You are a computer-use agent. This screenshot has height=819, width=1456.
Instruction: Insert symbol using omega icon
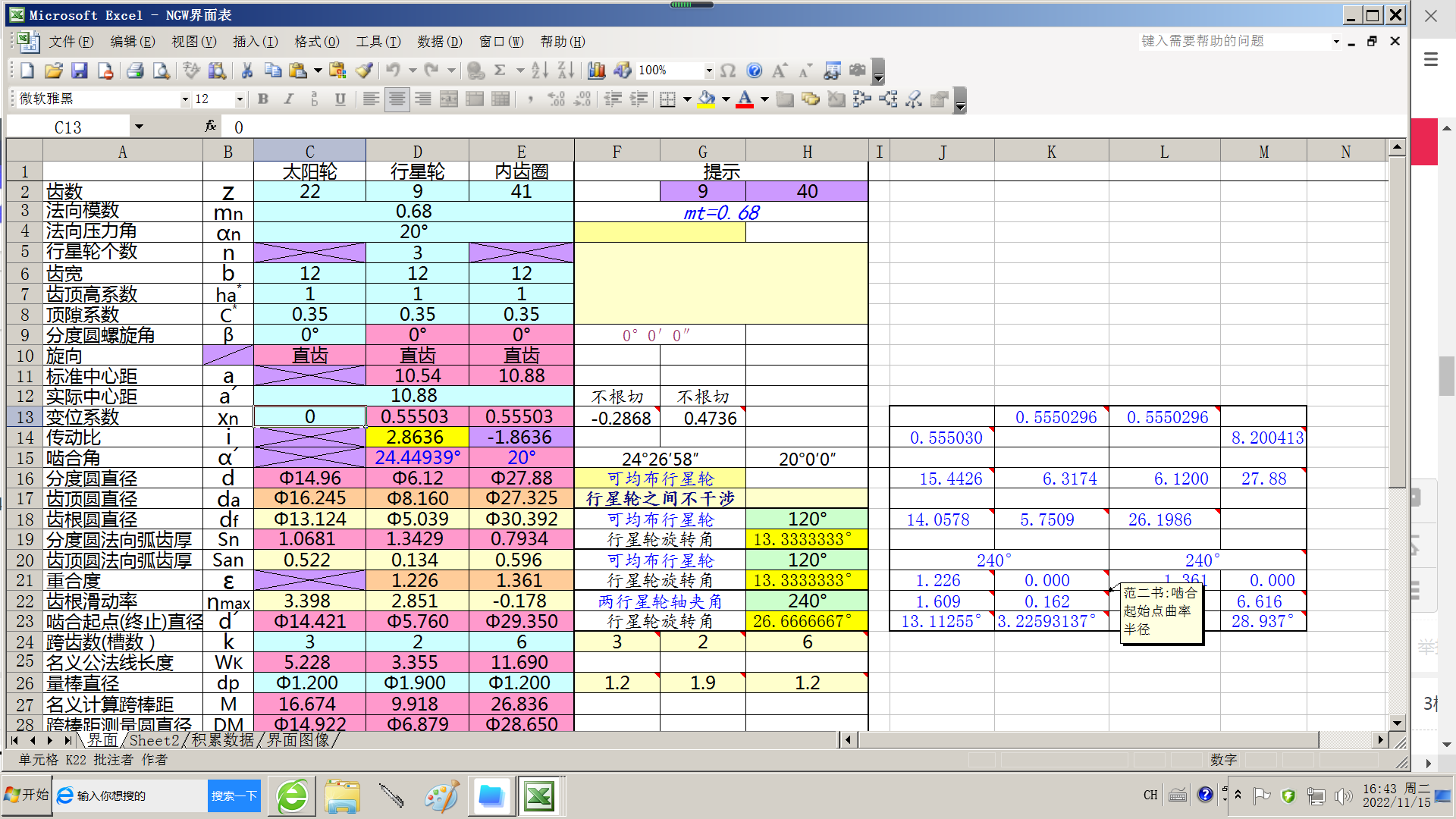point(728,71)
